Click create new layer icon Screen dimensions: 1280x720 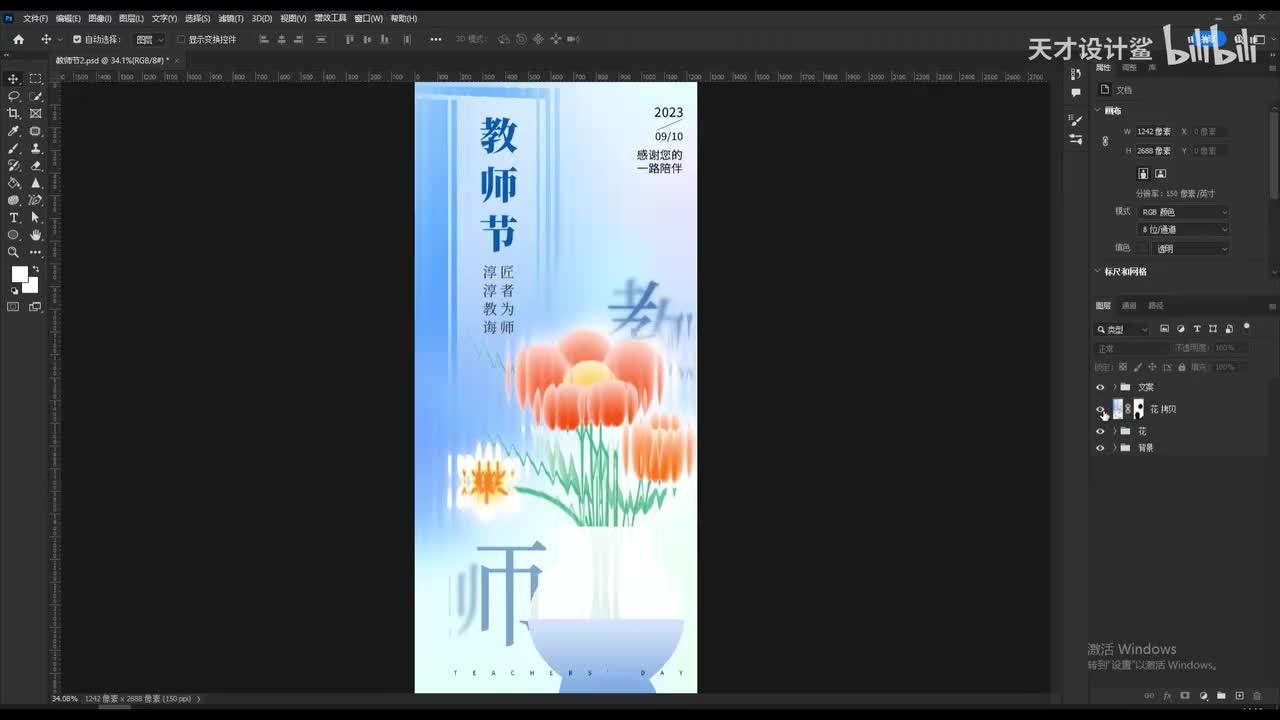(x=1239, y=695)
